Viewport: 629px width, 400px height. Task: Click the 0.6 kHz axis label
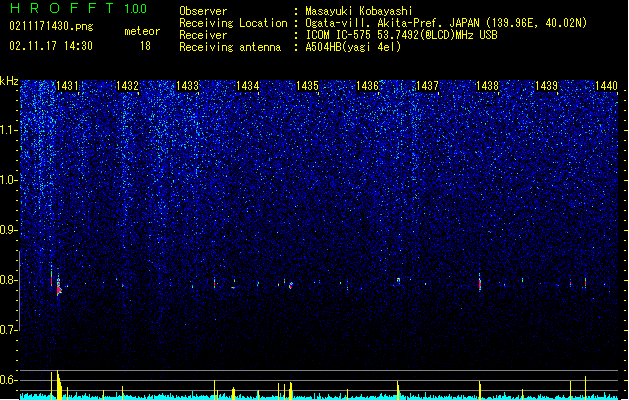click(x=9, y=380)
